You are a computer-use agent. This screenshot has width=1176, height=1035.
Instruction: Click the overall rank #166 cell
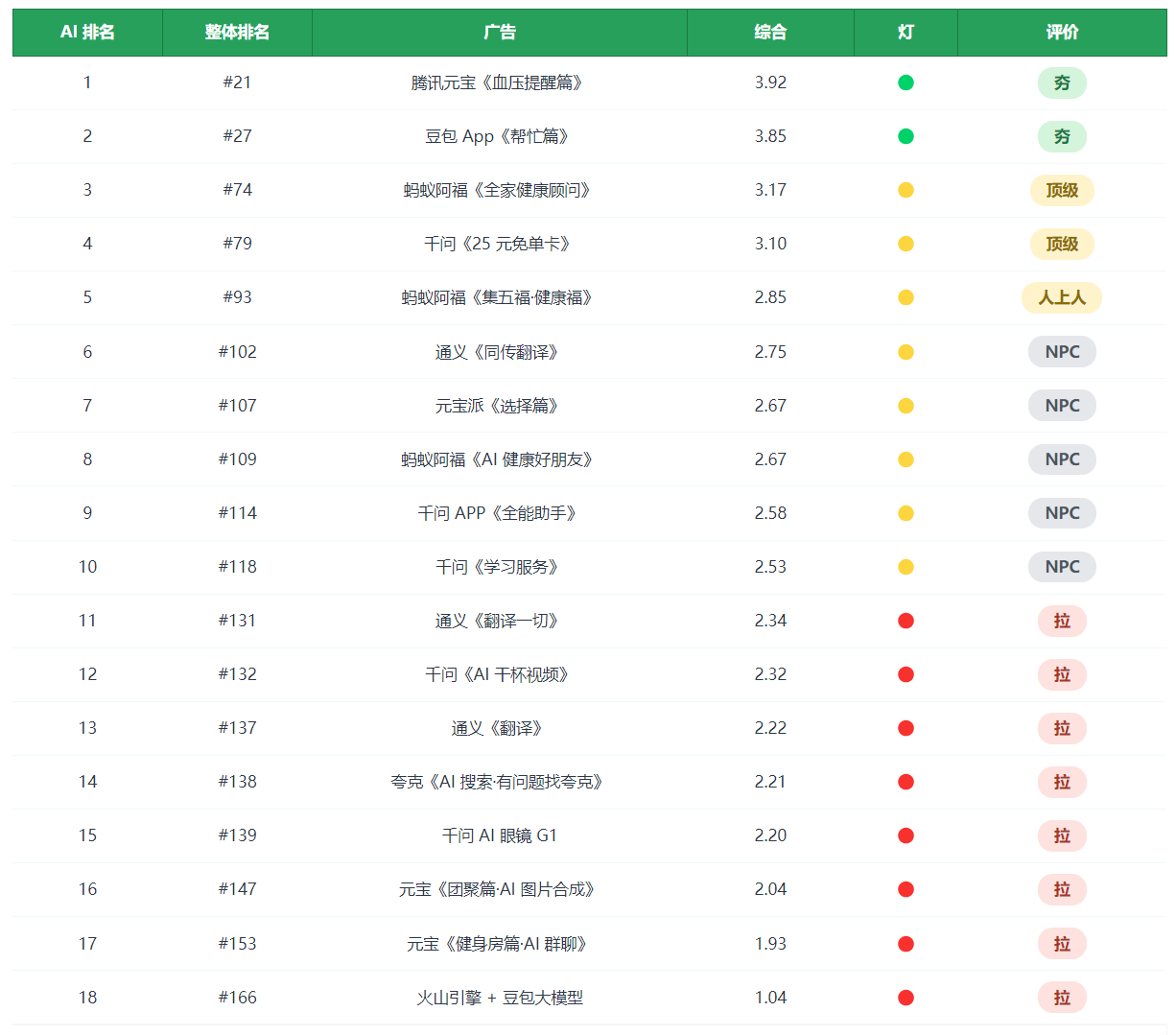(237, 998)
